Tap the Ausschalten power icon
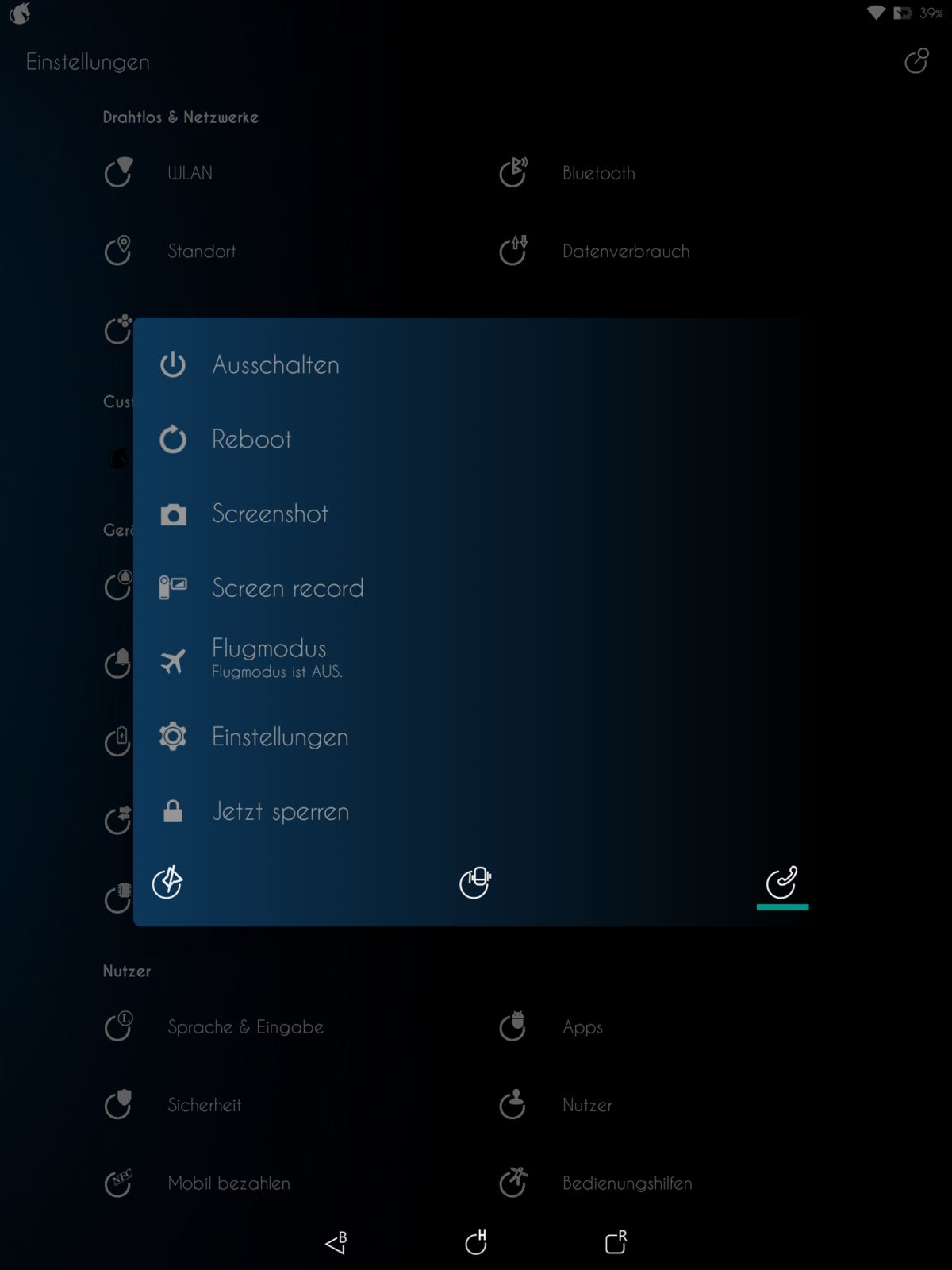Image resolution: width=952 pixels, height=1270 pixels. pos(173,365)
